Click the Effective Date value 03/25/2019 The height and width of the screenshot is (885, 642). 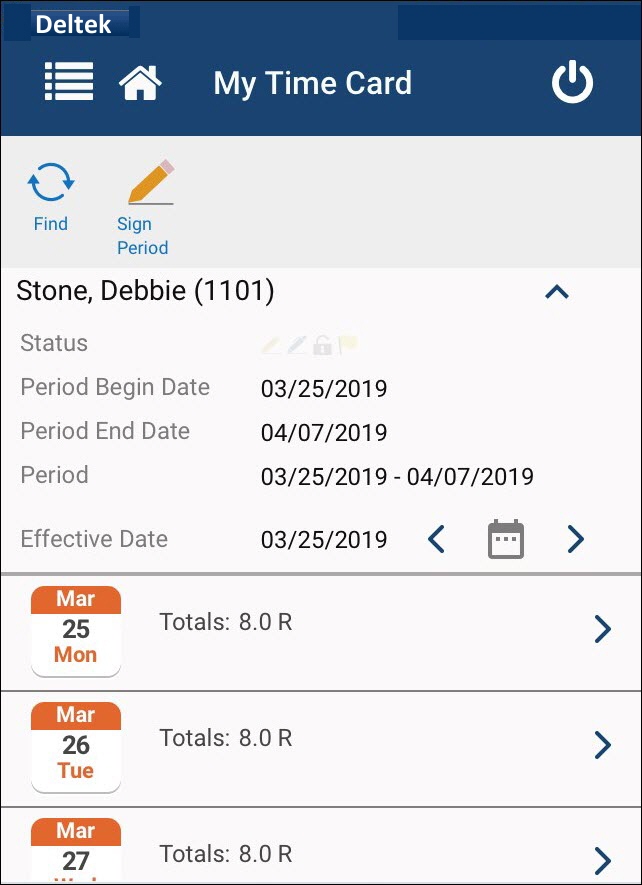324,540
